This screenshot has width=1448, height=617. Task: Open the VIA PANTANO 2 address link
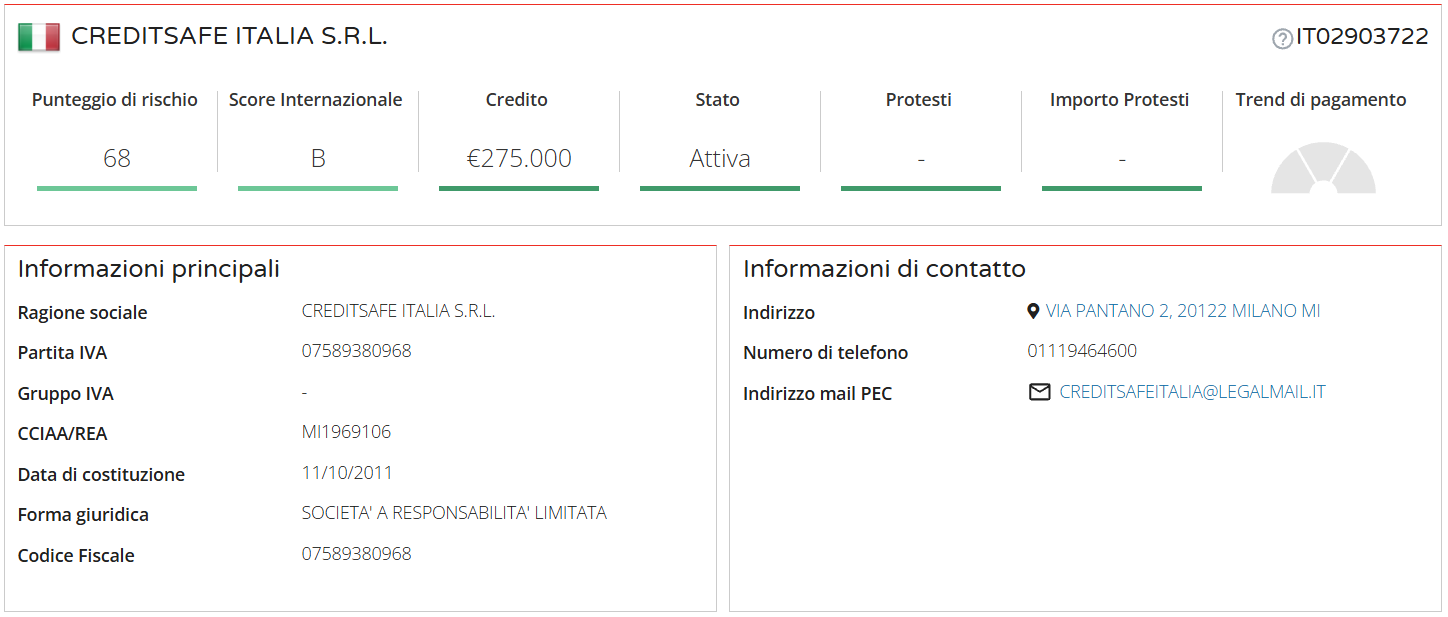tap(1183, 311)
